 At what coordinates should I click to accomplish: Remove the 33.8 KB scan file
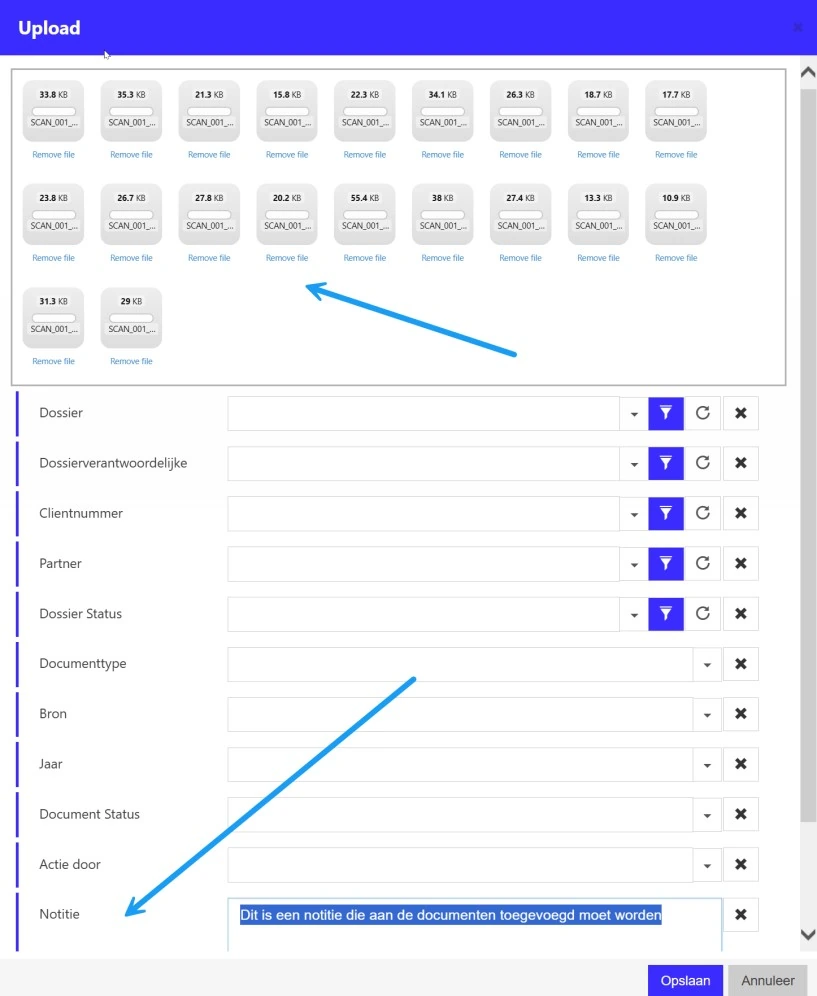(53, 154)
